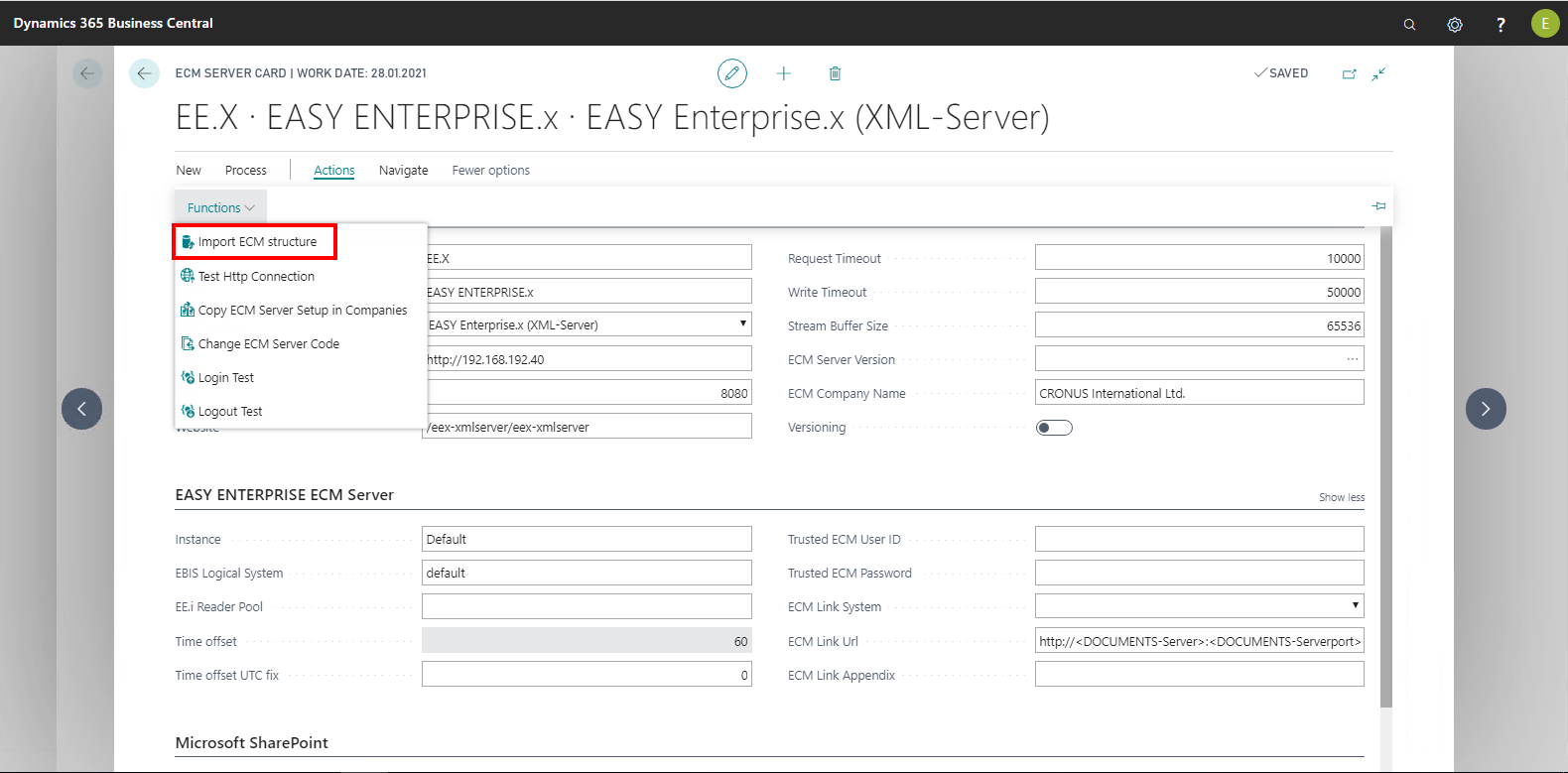The image size is (1568, 773).
Task: Click Show less in ECM Server section
Action: (x=1341, y=497)
